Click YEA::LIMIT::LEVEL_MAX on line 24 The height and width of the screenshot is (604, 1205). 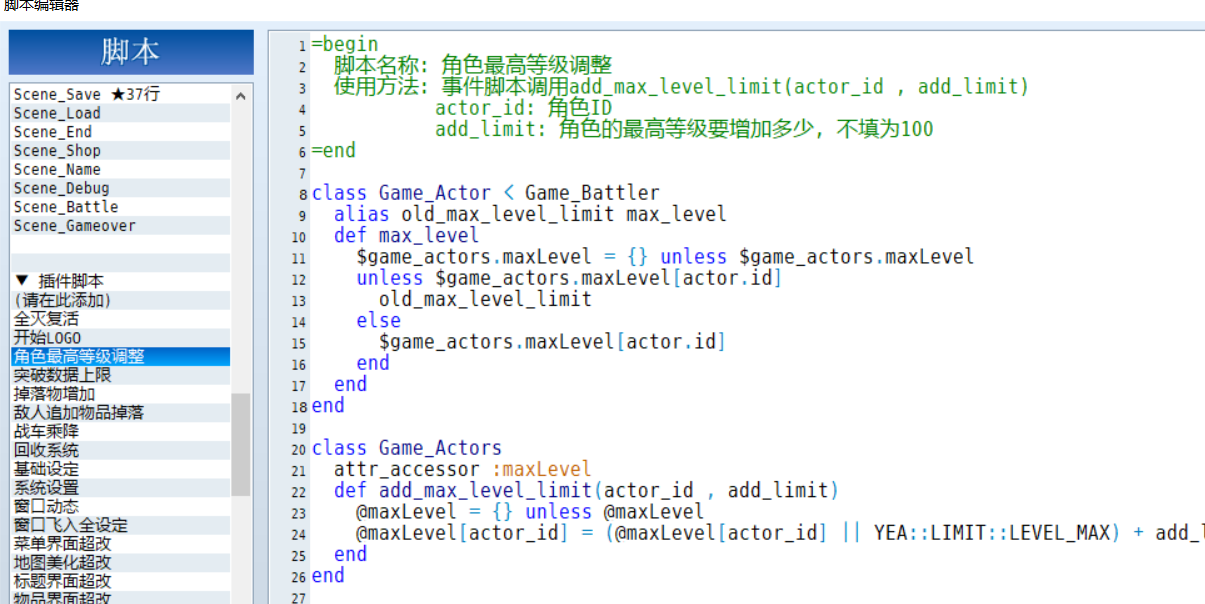tap(992, 533)
